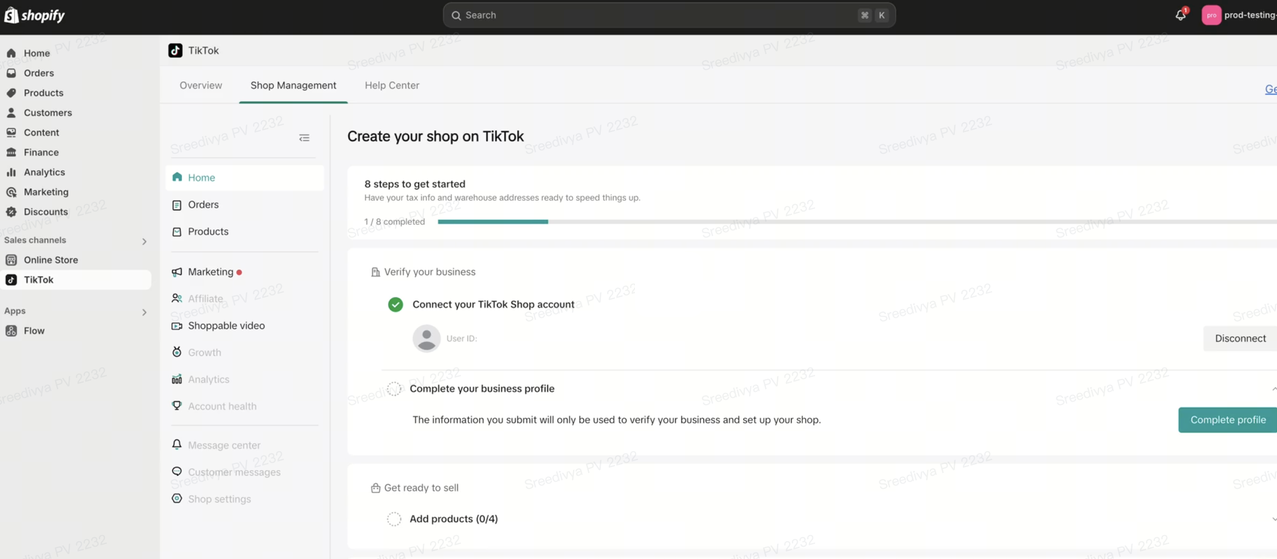Expand the Add products (0/4) row
The image size is (1277, 559).
(1272, 519)
